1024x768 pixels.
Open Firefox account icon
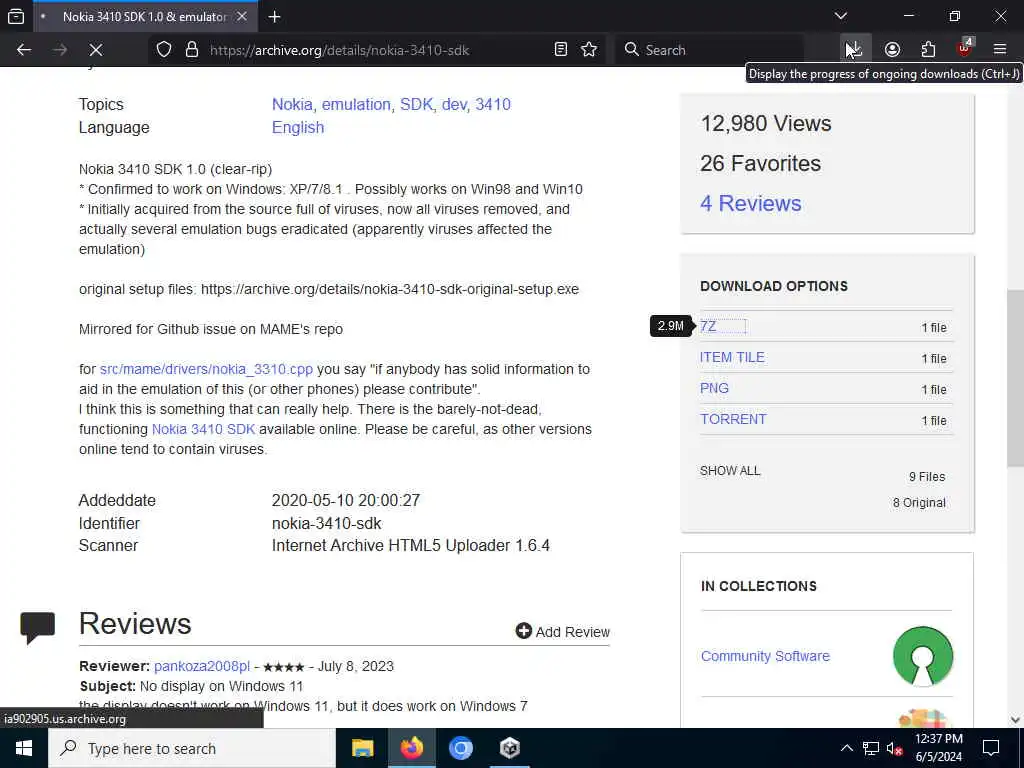point(892,50)
